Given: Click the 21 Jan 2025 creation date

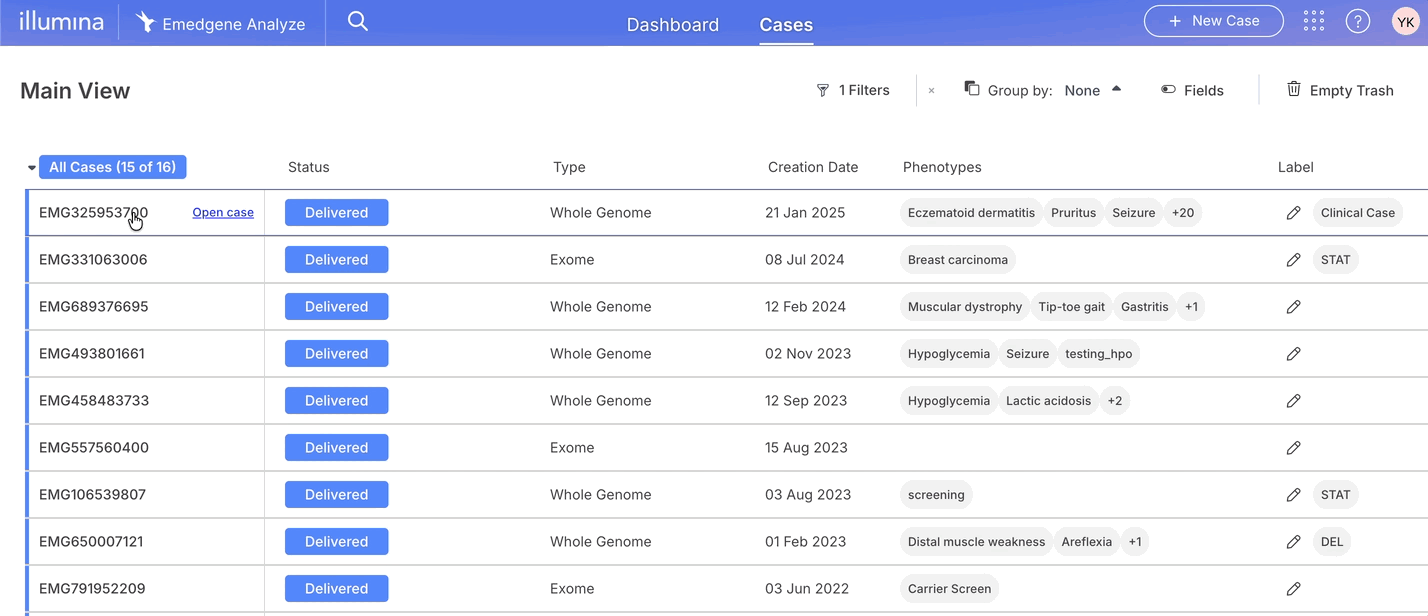Looking at the screenshot, I should (x=805, y=213).
